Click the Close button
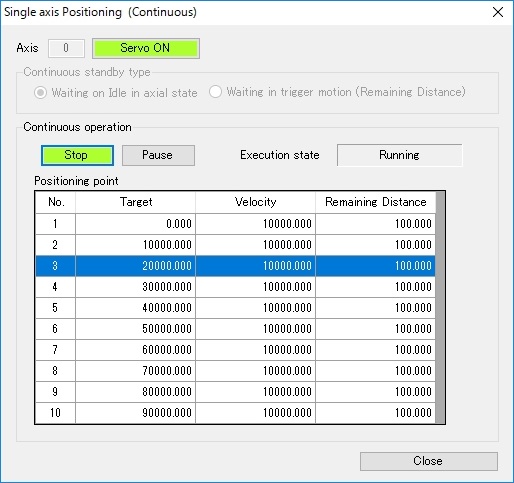Viewport: 514px width, 483px height. point(429,461)
